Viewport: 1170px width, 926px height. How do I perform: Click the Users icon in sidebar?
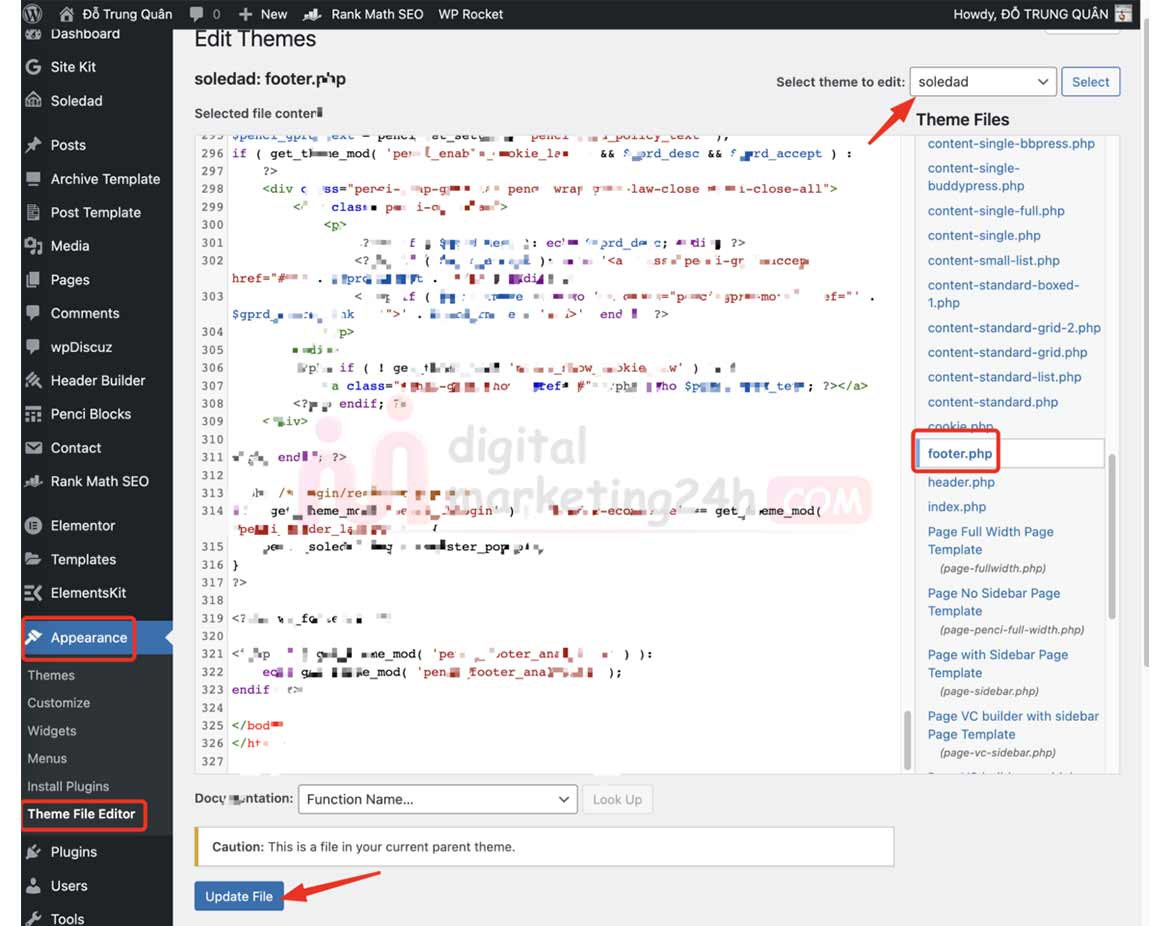click(x=33, y=886)
